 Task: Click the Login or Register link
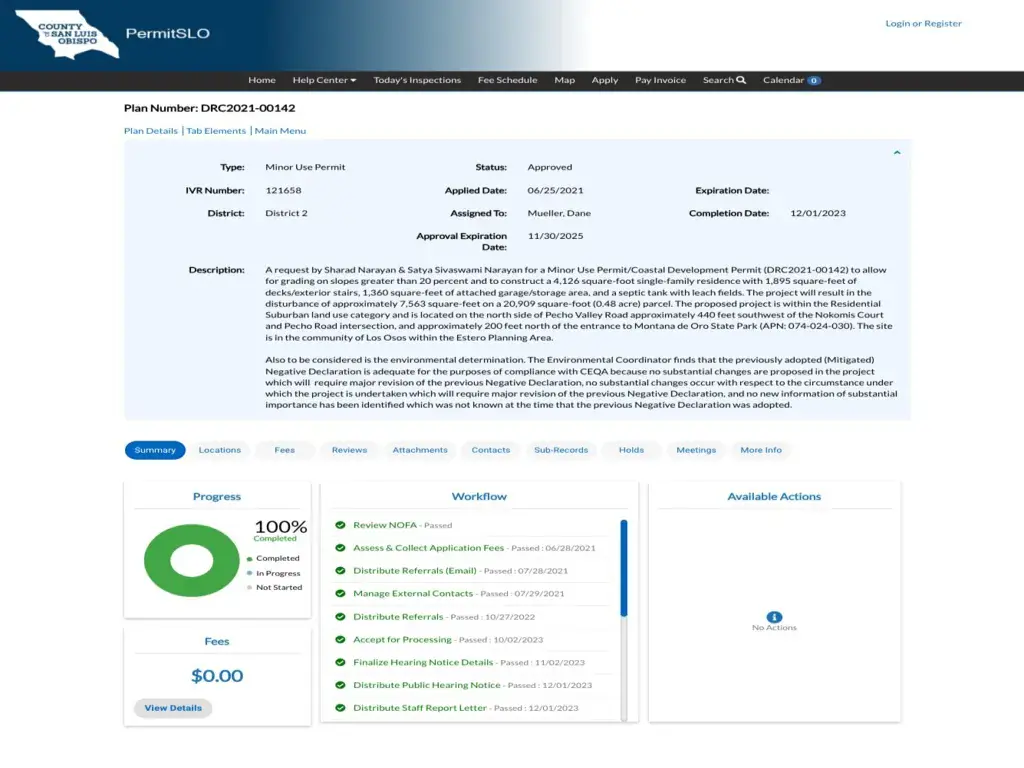coord(923,23)
